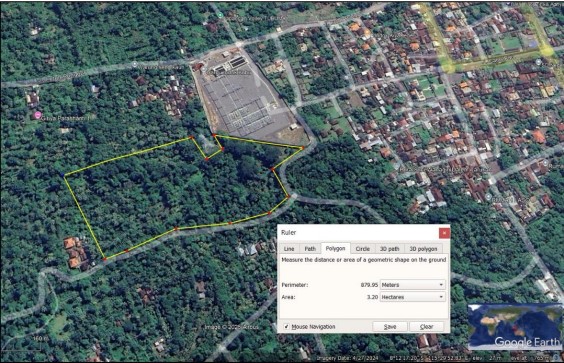Switch to the Line tab
This screenshot has height=363, width=564.
(x=289, y=249)
